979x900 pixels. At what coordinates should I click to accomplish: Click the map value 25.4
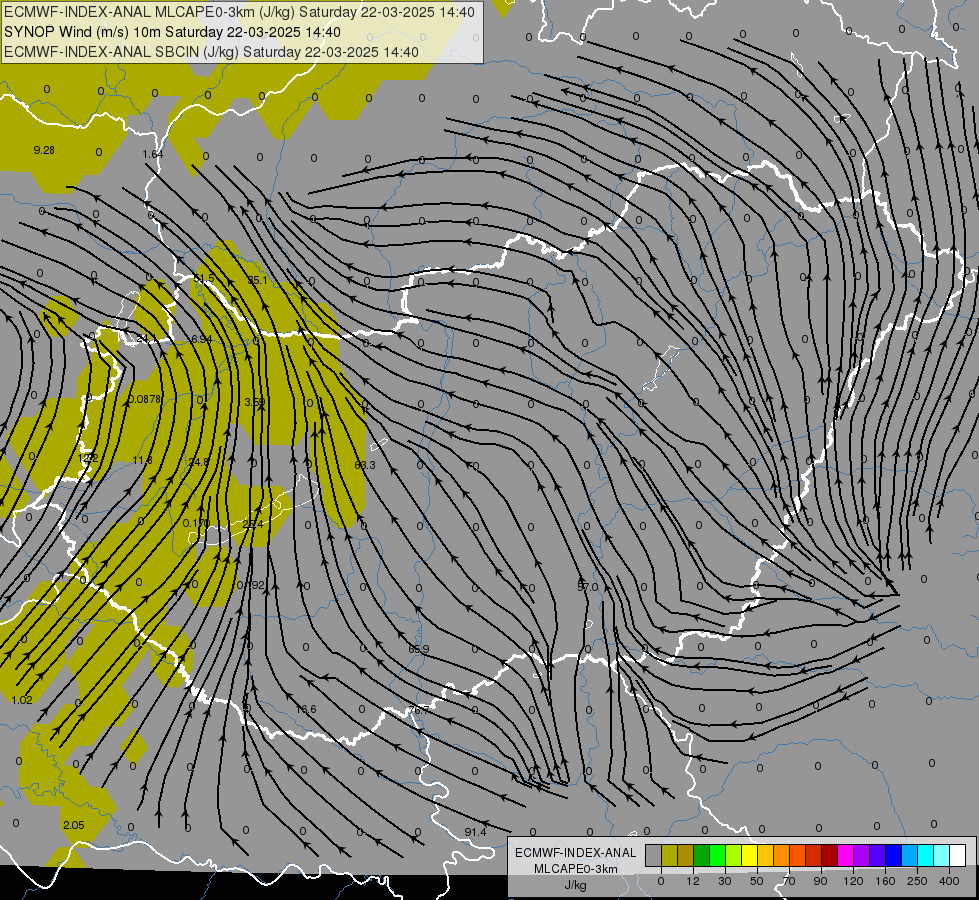(252, 524)
